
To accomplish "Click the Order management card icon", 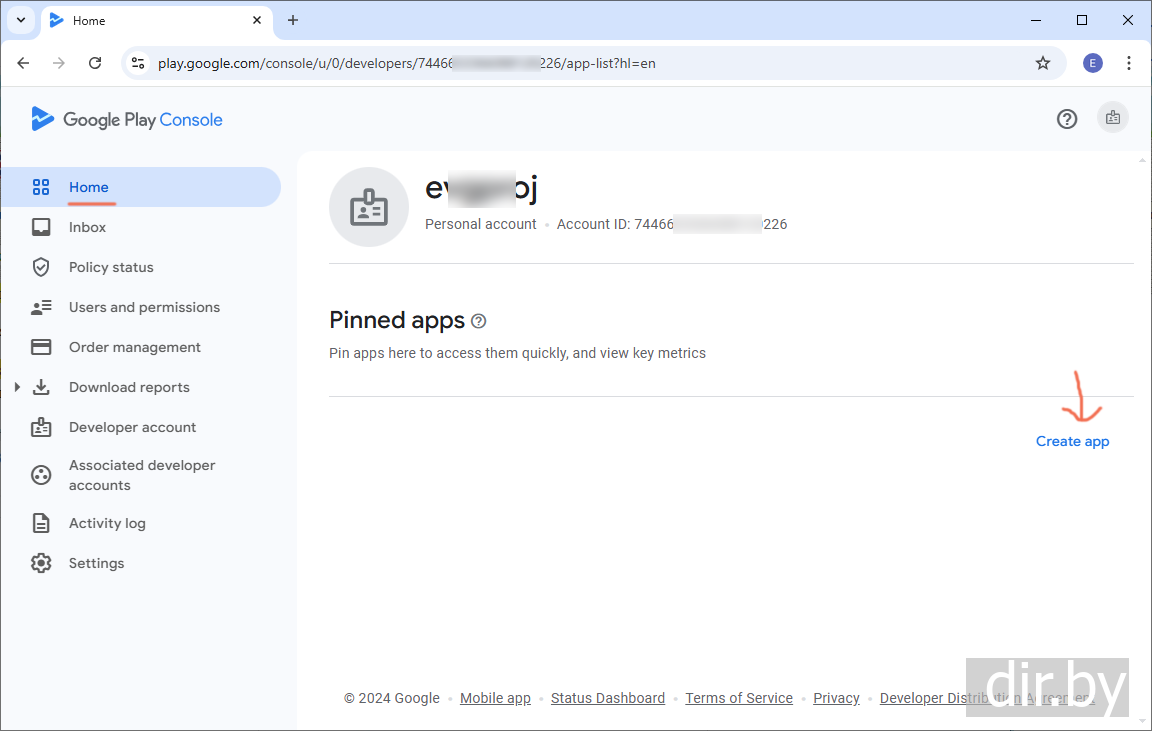I will point(41,347).
